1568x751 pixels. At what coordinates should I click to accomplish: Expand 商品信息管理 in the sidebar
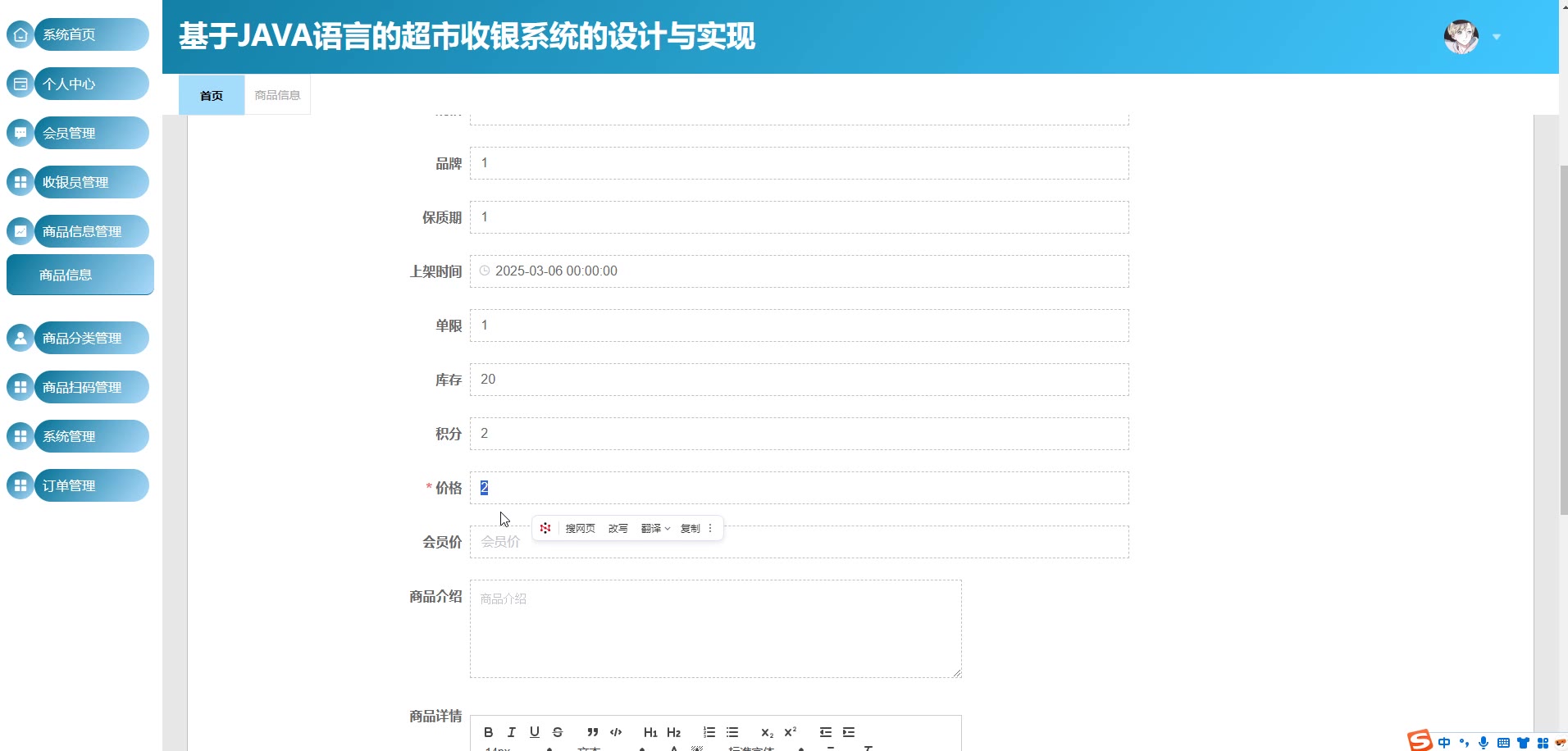(x=91, y=231)
